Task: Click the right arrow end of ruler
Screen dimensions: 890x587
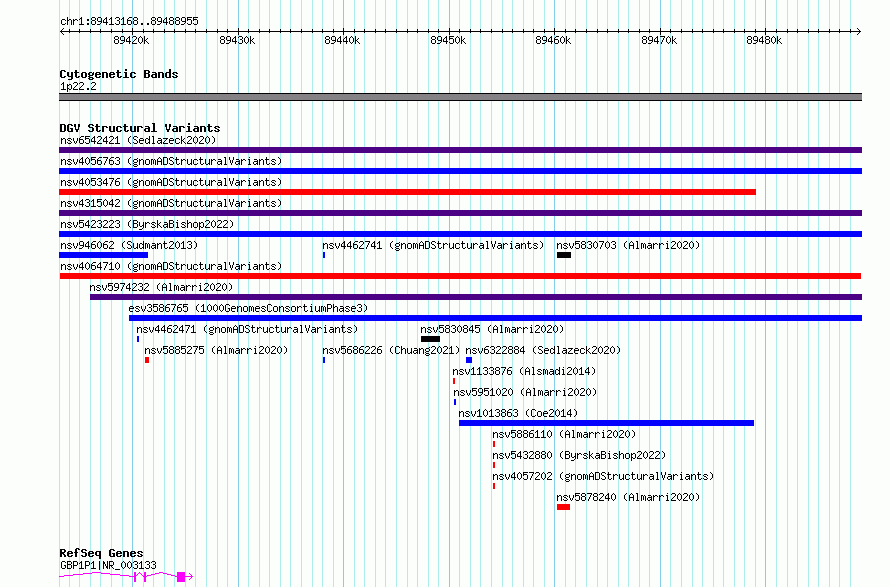Action: (x=858, y=32)
